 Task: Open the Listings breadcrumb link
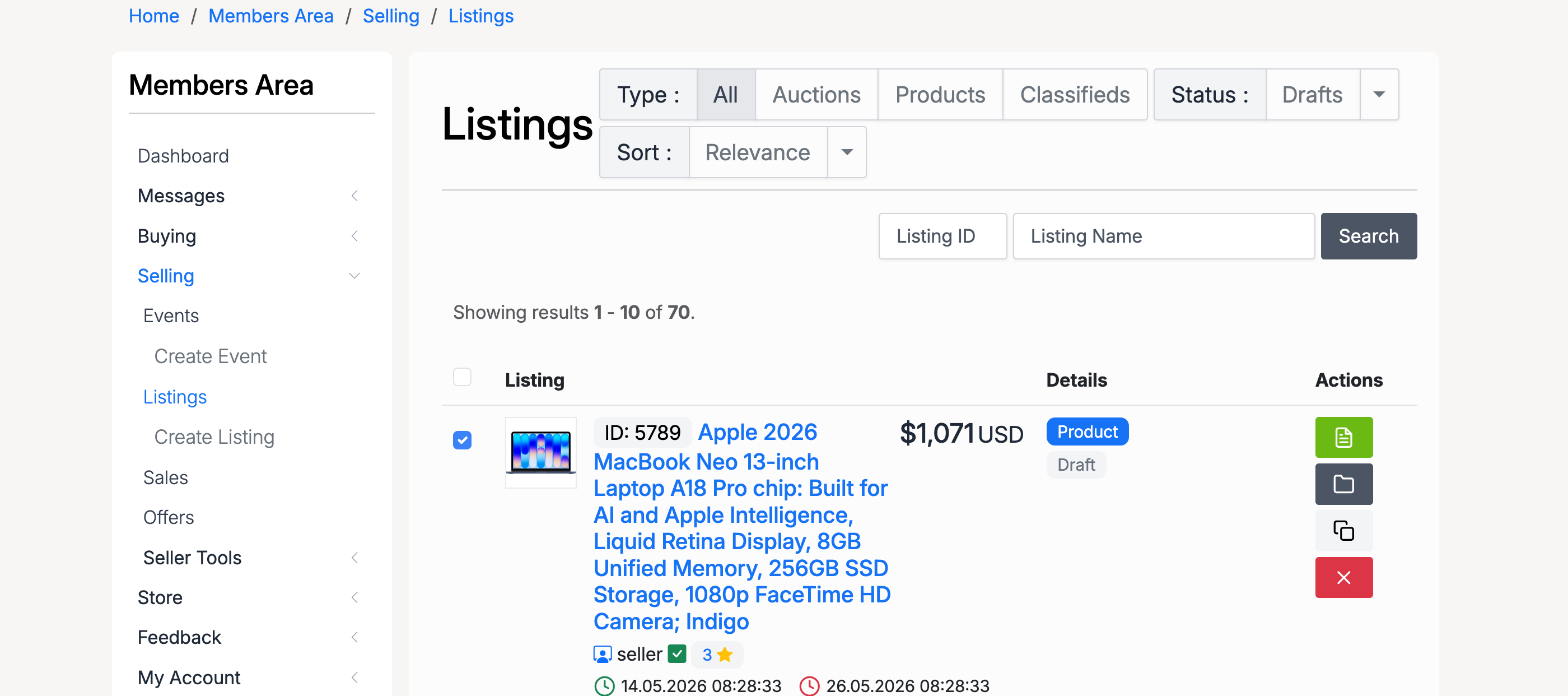point(481,16)
